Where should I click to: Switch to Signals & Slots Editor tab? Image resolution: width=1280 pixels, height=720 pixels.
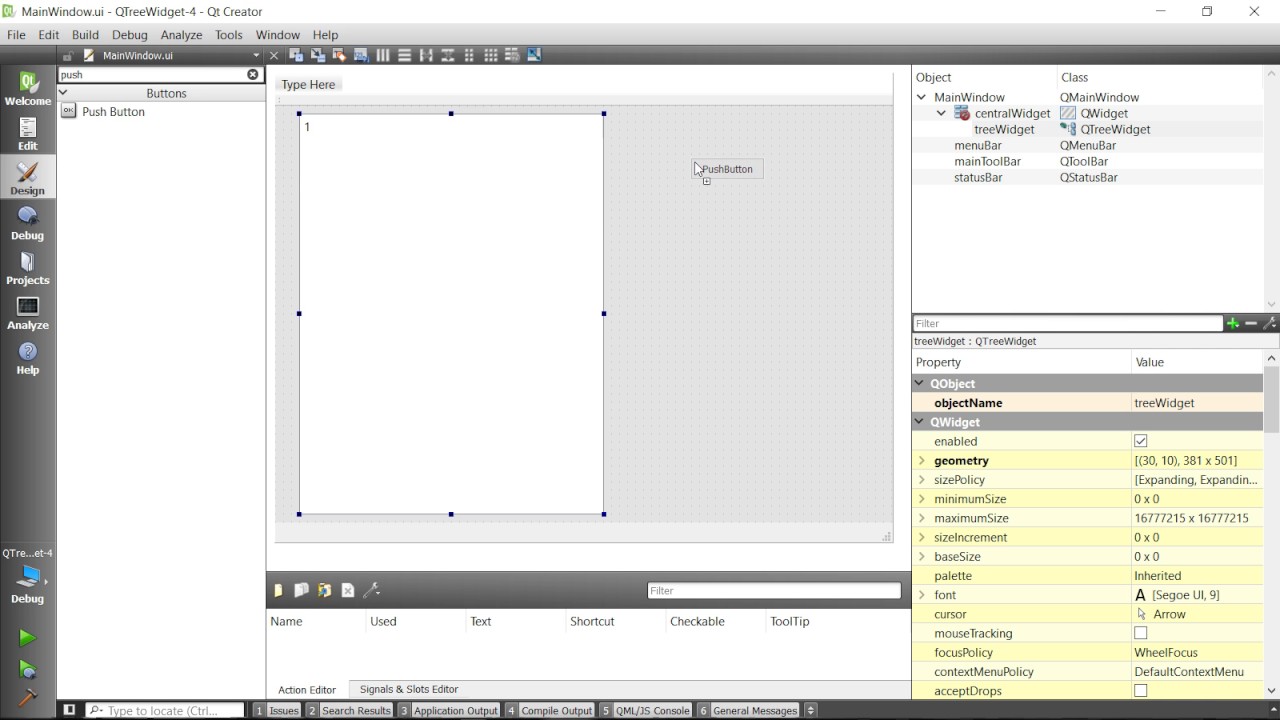click(409, 689)
